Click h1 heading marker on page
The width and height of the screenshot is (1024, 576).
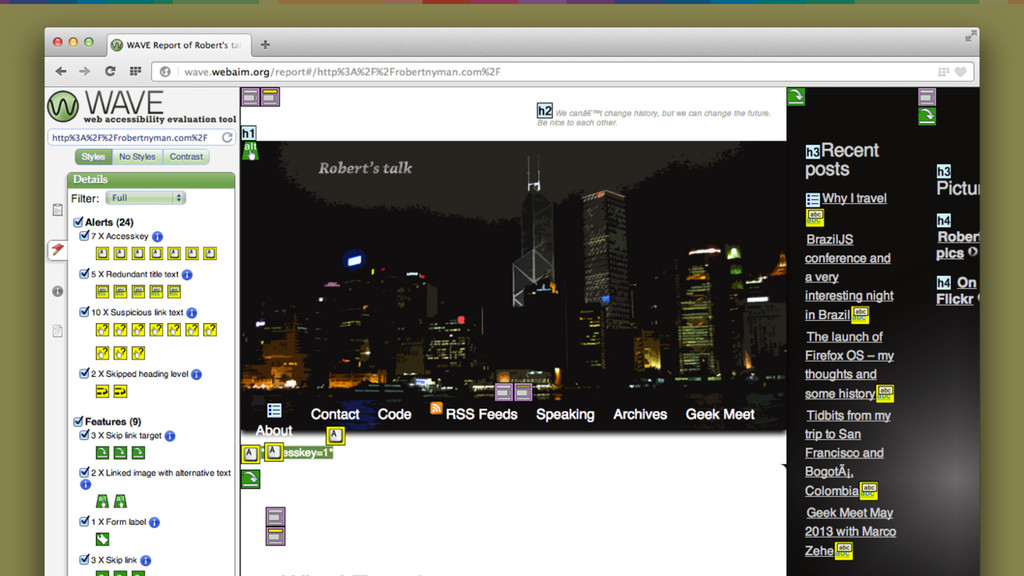(x=248, y=133)
